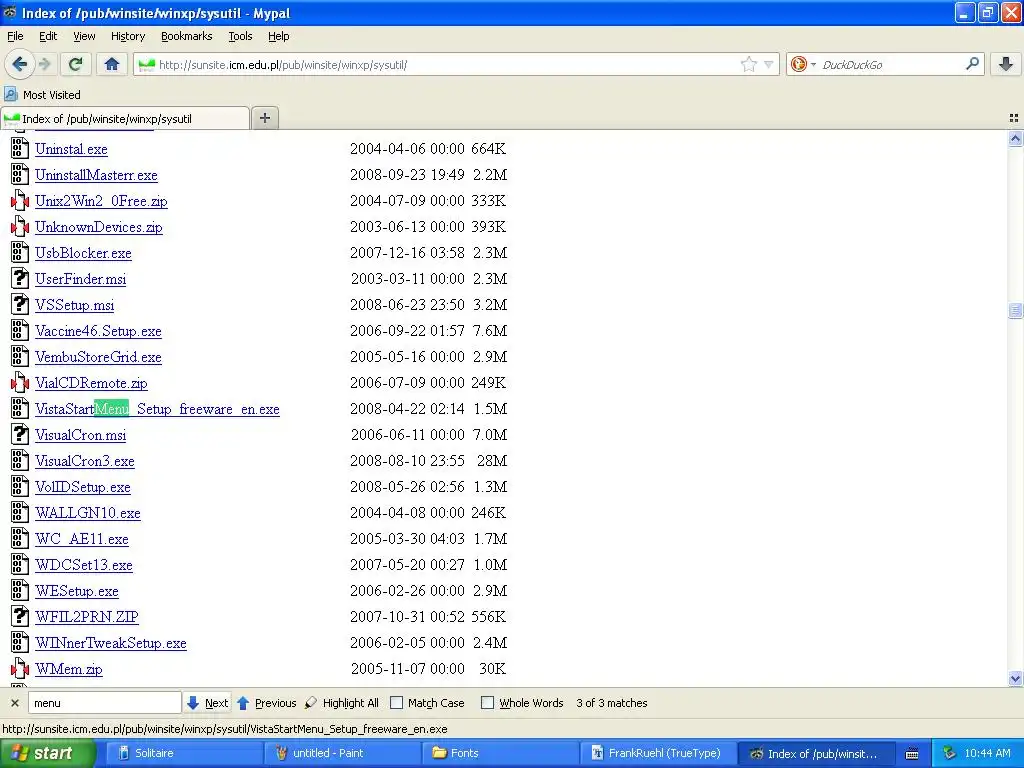Open the downloads arrow button

[x=1006, y=64]
